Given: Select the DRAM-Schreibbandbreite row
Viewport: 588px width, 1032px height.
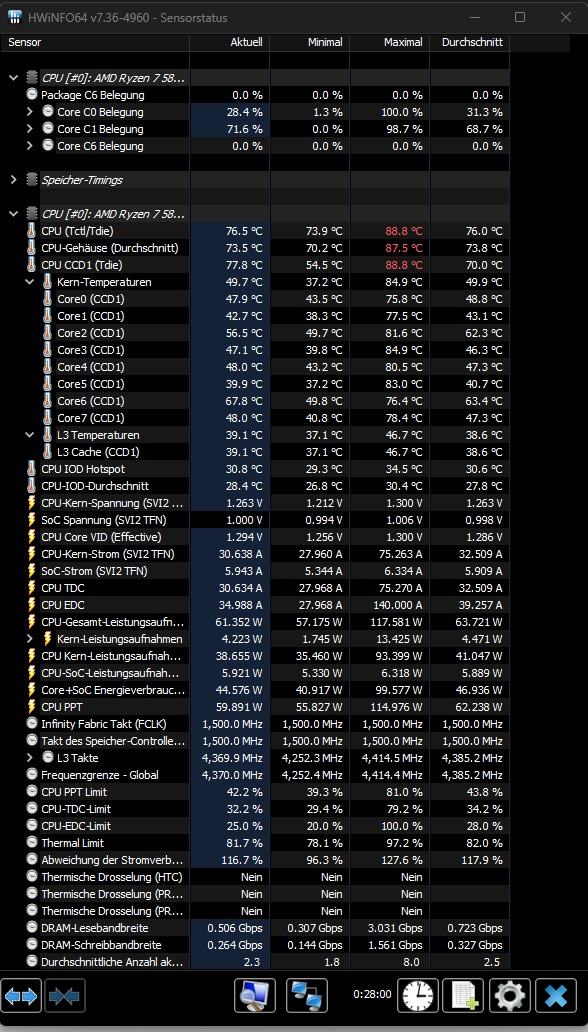Looking at the screenshot, I should click(x=255, y=944).
